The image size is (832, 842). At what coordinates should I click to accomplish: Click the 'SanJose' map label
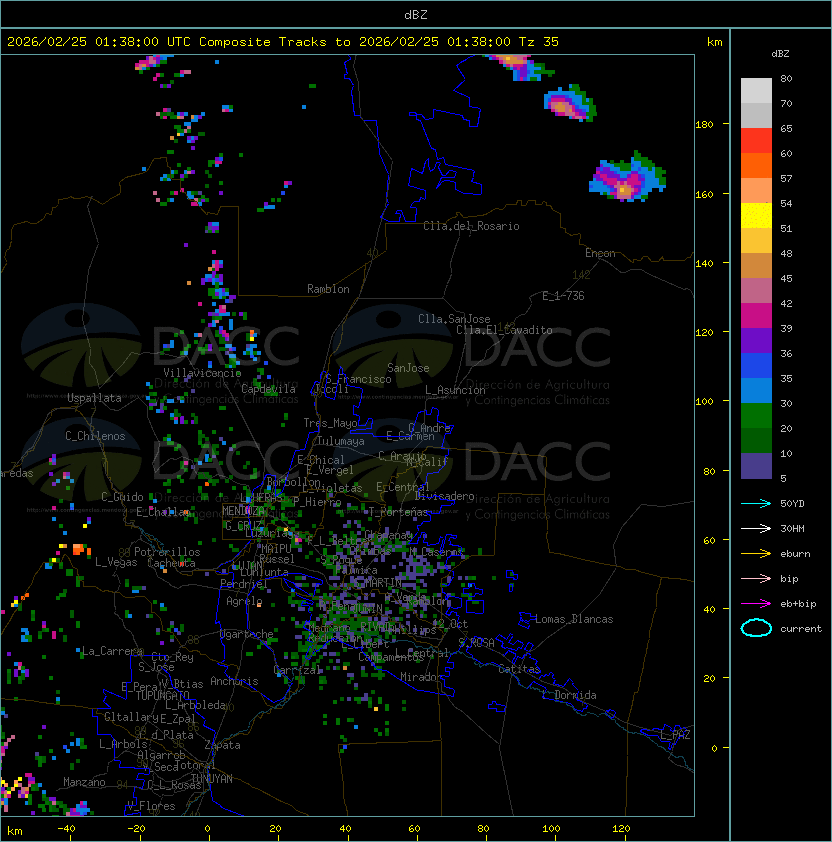click(408, 368)
